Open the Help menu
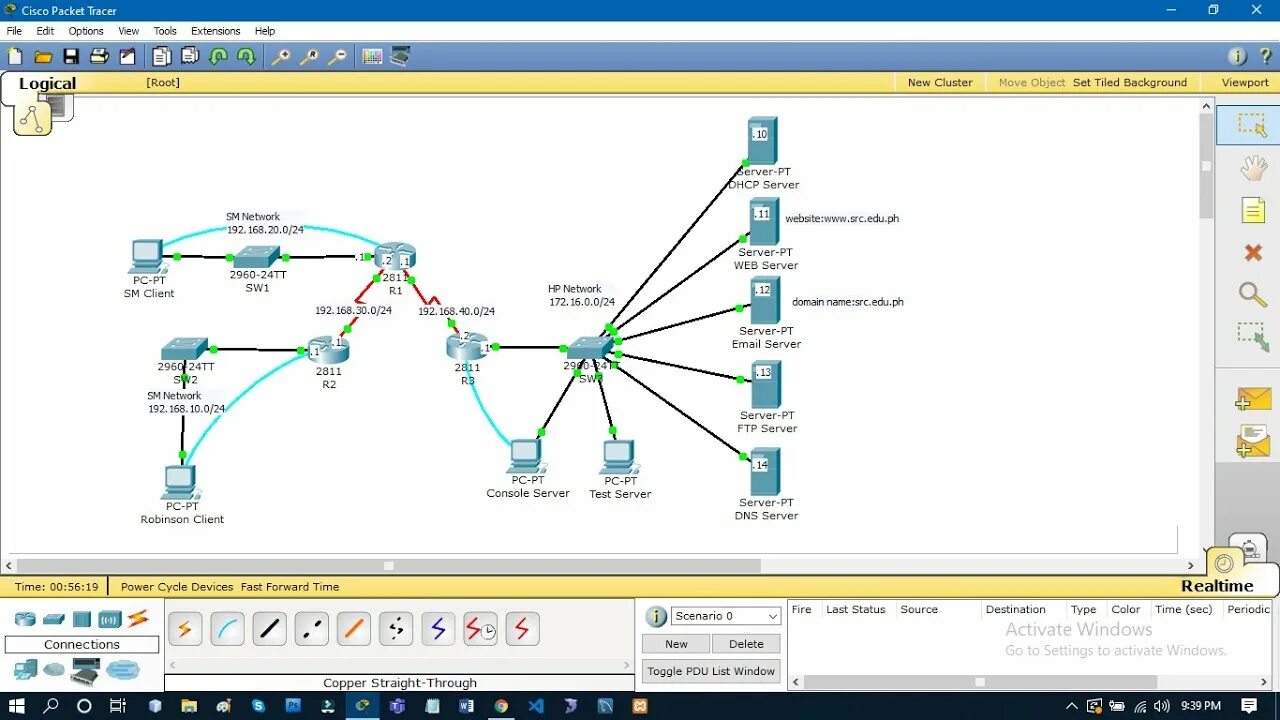The height and width of the screenshot is (720, 1280). [x=265, y=31]
